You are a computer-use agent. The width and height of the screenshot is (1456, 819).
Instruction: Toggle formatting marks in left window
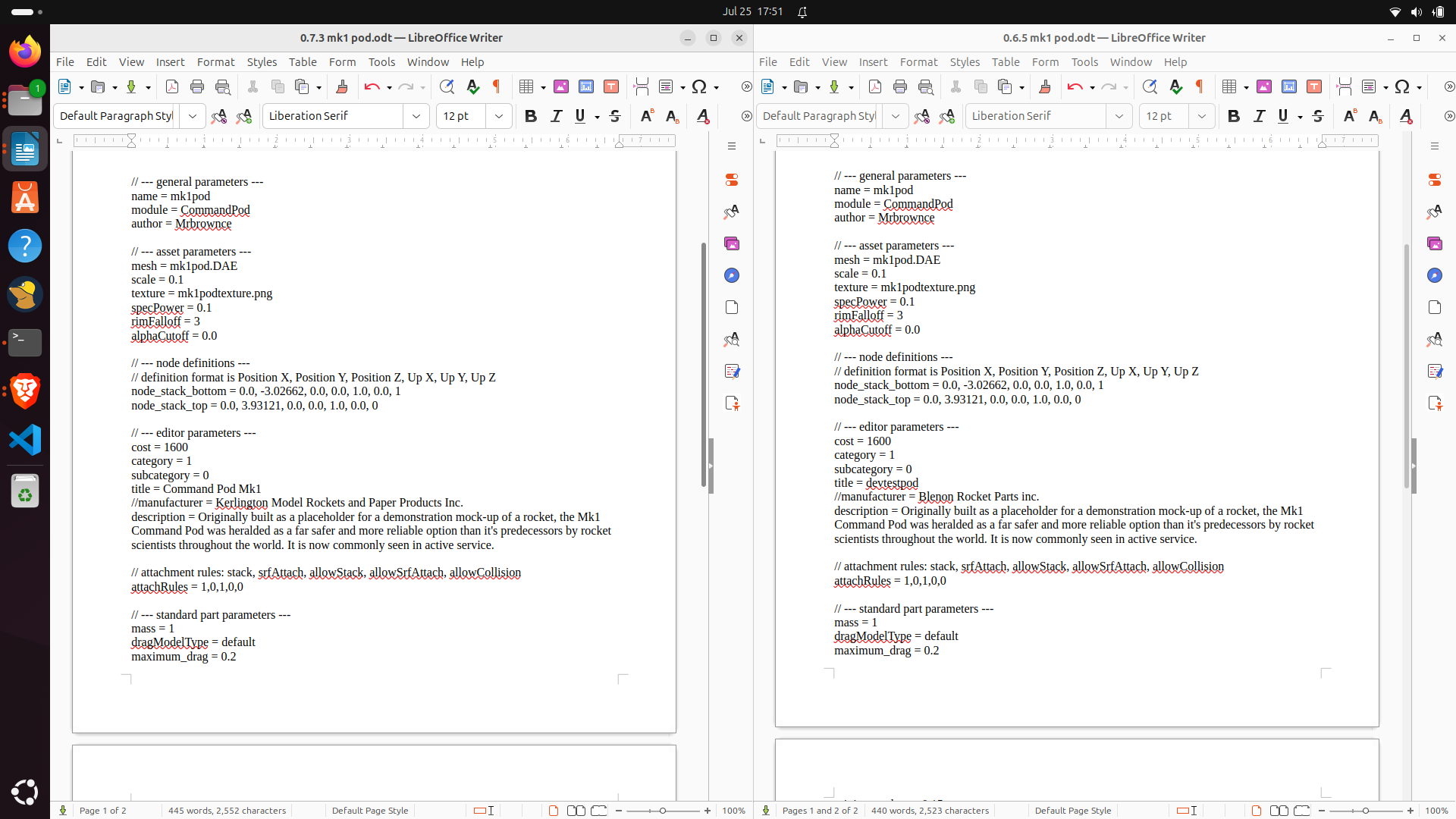coord(497,86)
